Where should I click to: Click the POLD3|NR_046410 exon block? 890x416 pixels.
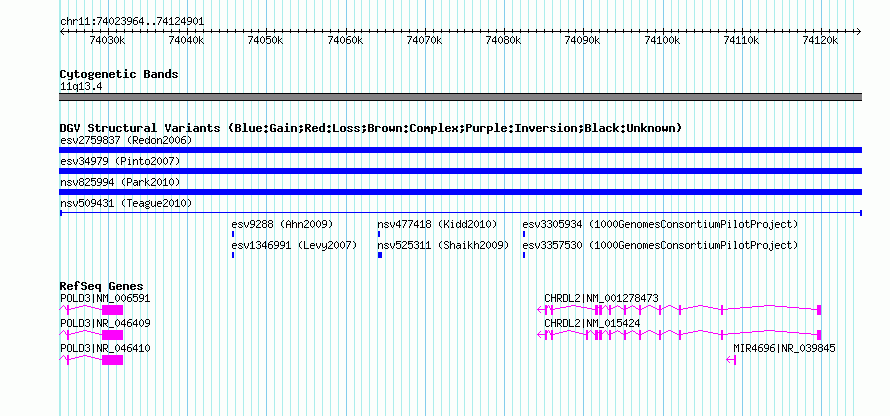point(112,360)
